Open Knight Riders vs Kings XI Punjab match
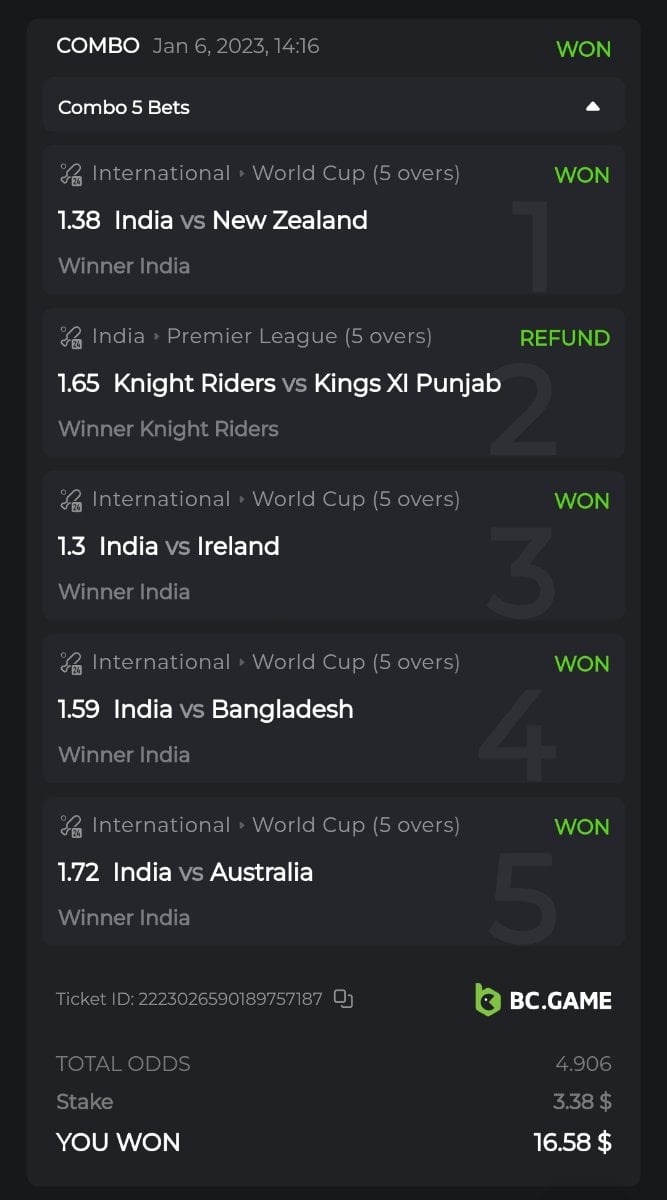 [306, 383]
